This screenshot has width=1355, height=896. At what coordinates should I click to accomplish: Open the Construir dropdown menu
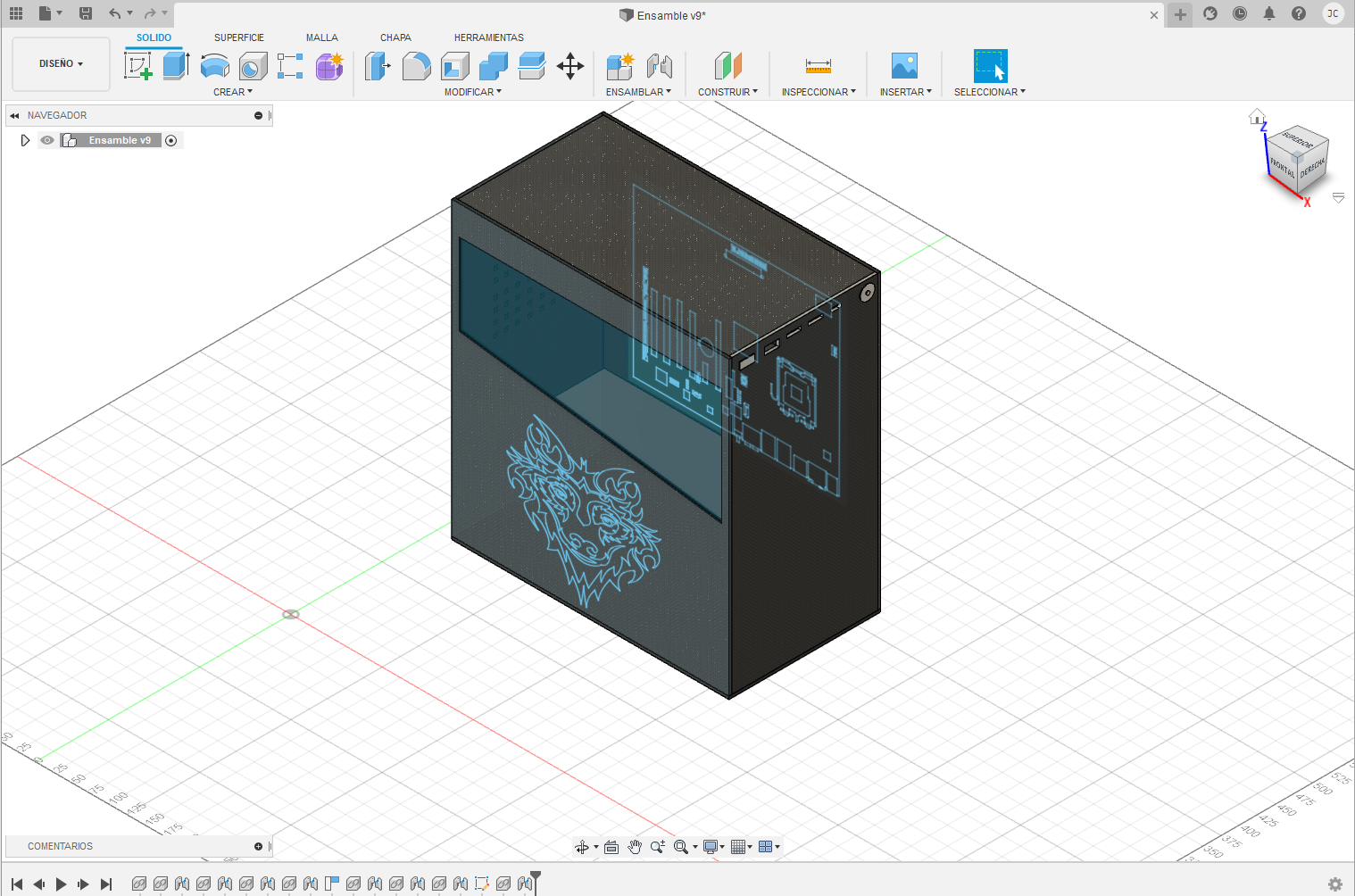click(x=727, y=92)
